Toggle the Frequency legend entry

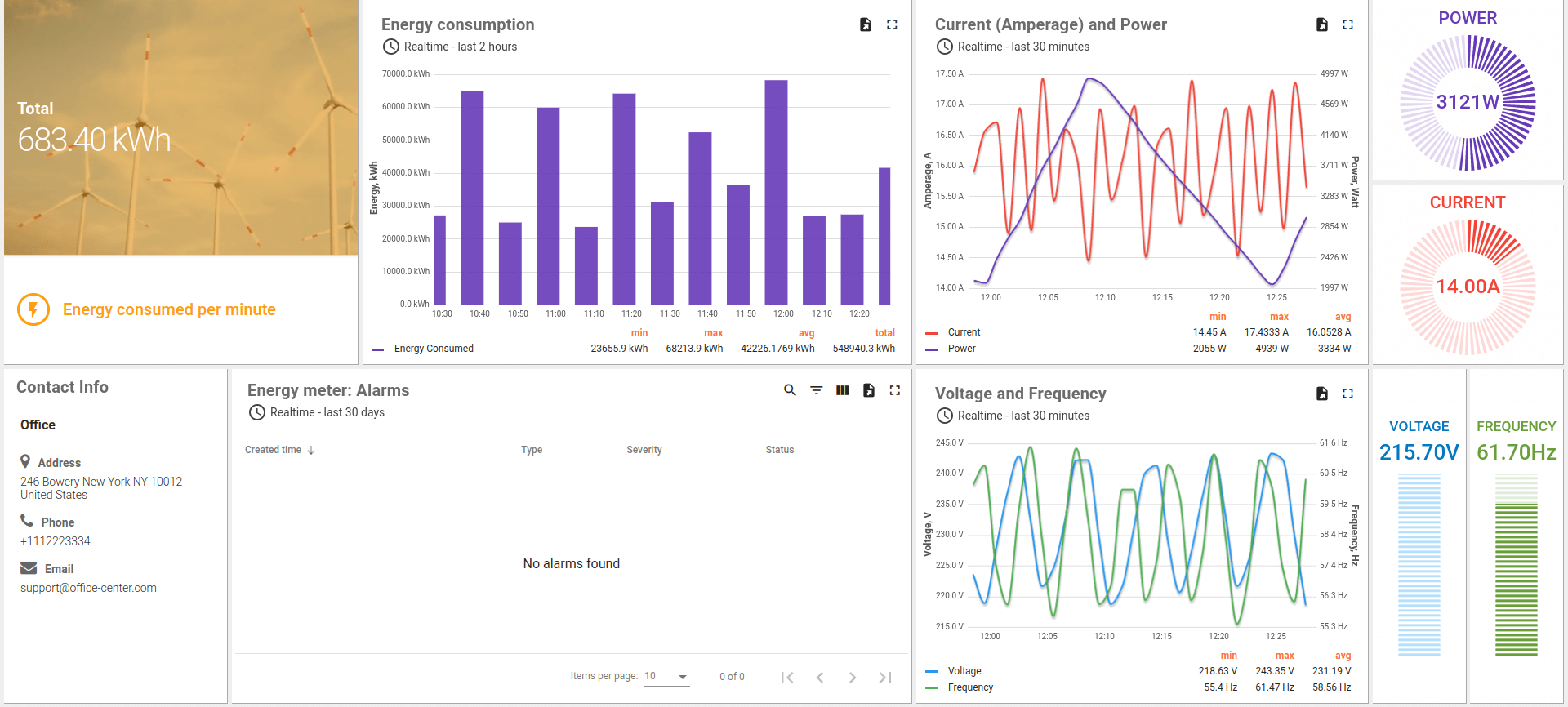point(970,687)
